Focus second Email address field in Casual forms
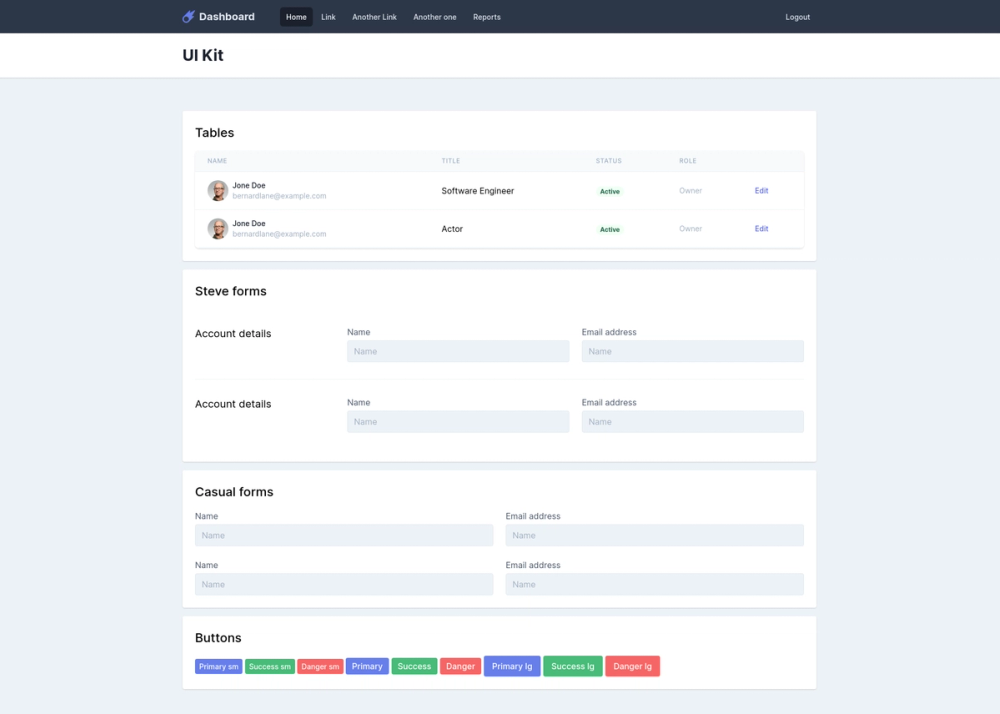The width and height of the screenshot is (1000, 714). tap(654, 585)
